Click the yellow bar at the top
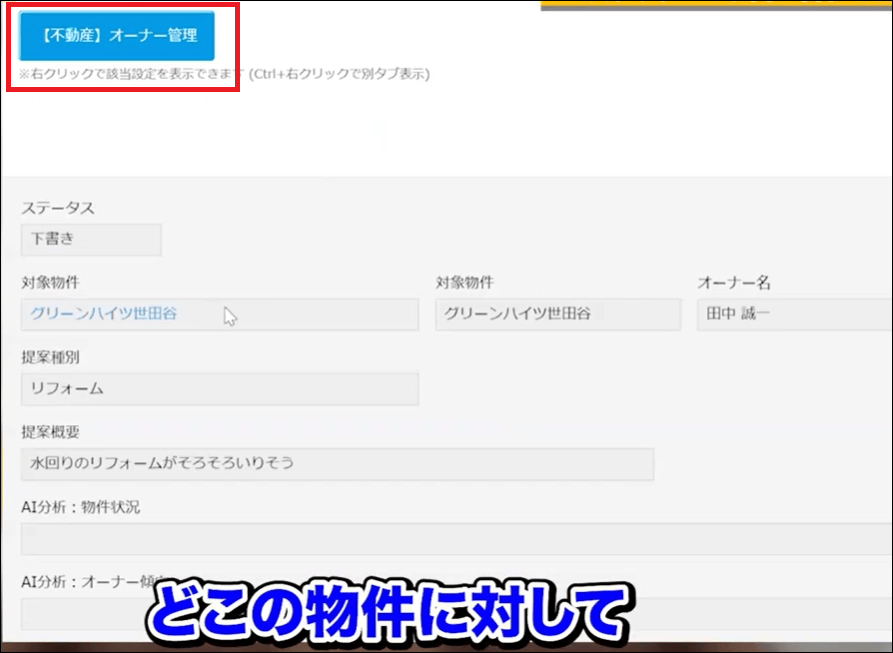Image resolution: width=893 pixels, height=653 pixels. click(x=715, y=4)
